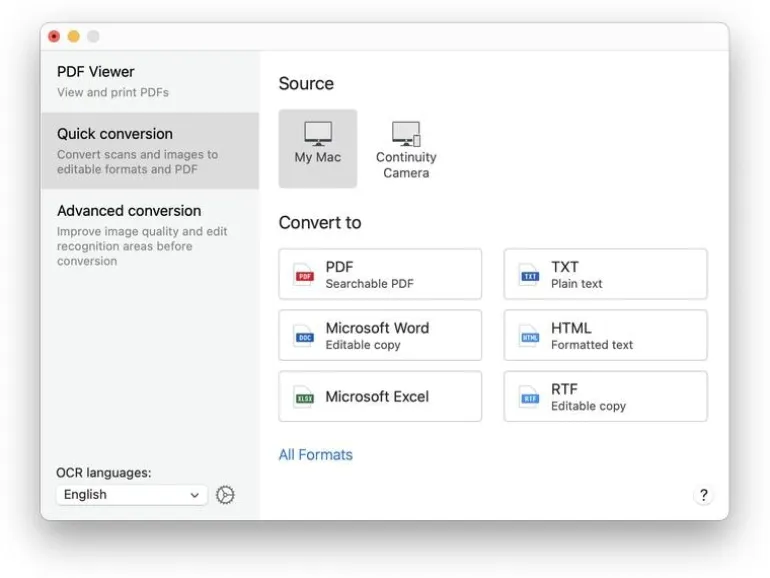Open the All Formats link
This screenshot has height=578, width=770.
click(315, 455)
